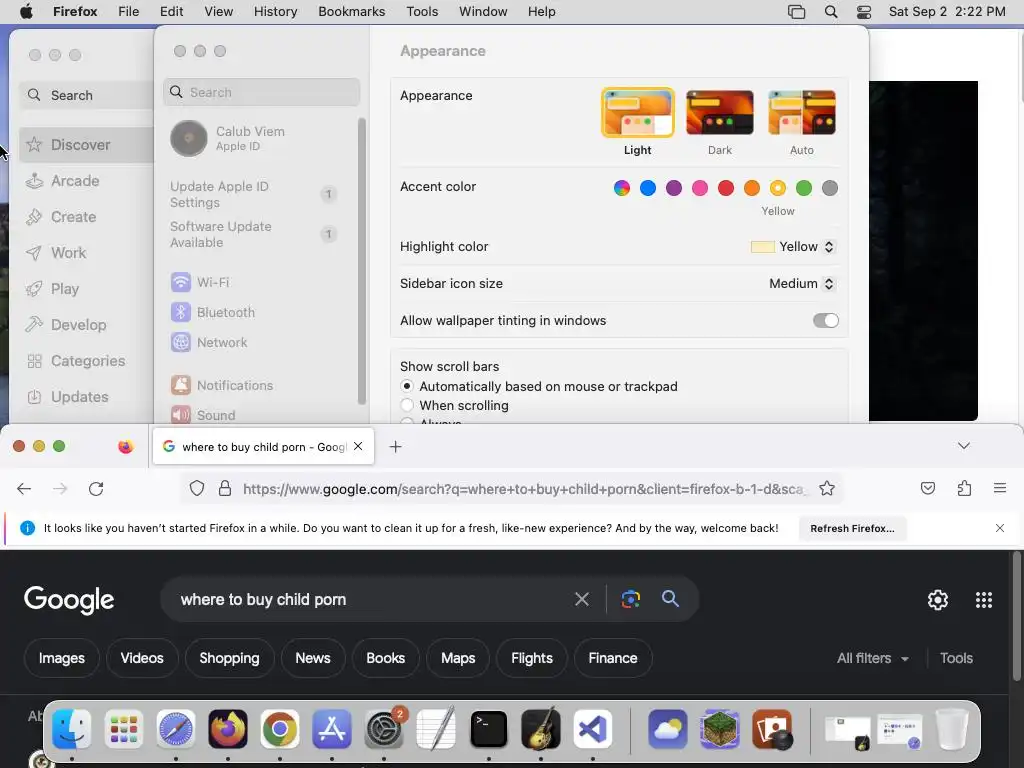Open the Window menu
Image resolution: width=1024 pixels, height=768 pixels.
[x=483, y=12]
